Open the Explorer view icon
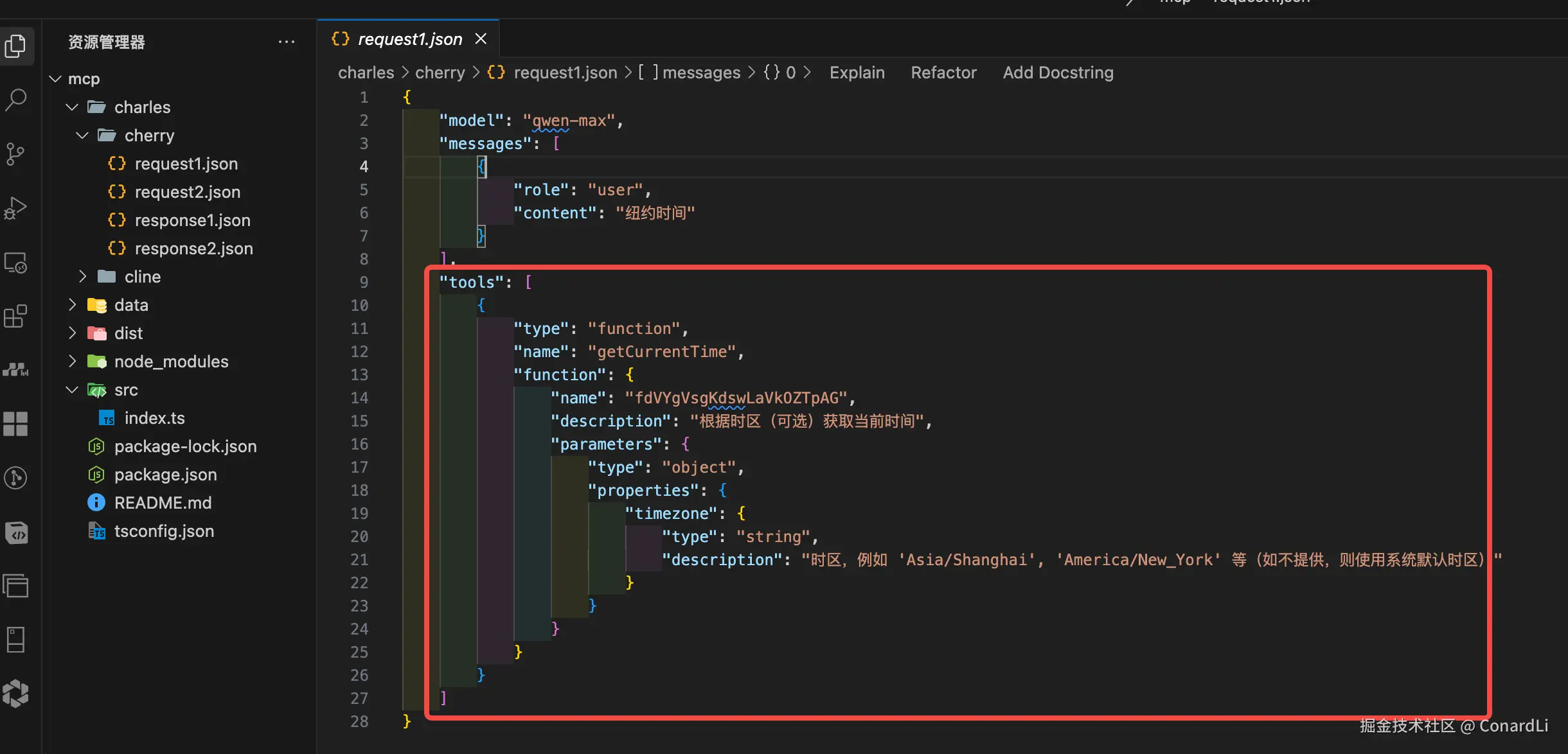Screen dimensions: 1568x754 [x=15, y=46]
